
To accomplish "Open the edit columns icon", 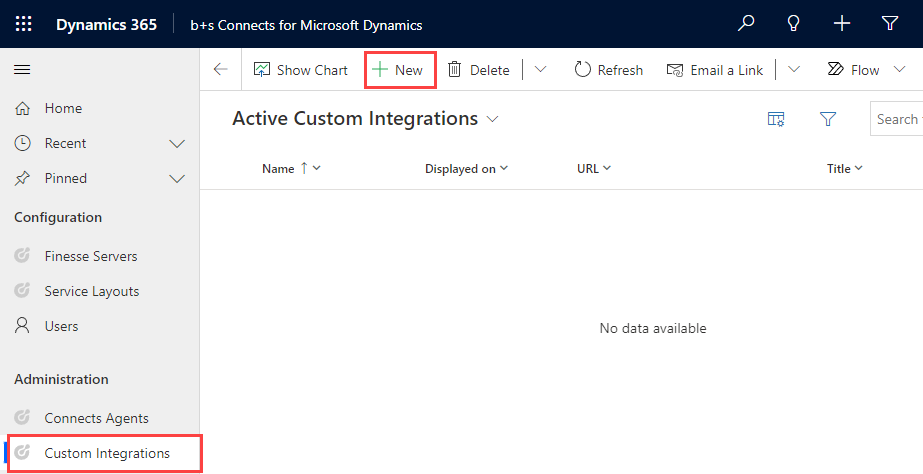I will coord(776,119).
